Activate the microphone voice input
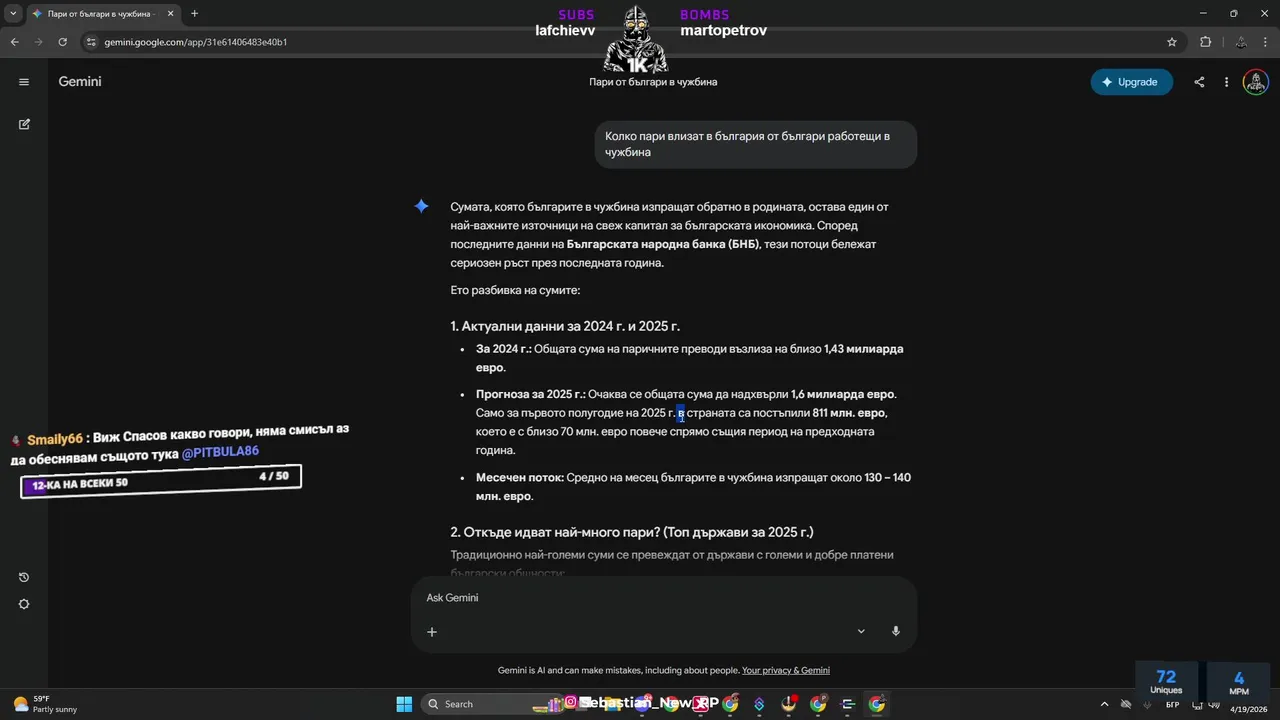The width and height of the screenshot is (1280, 720). pos(895,631)
